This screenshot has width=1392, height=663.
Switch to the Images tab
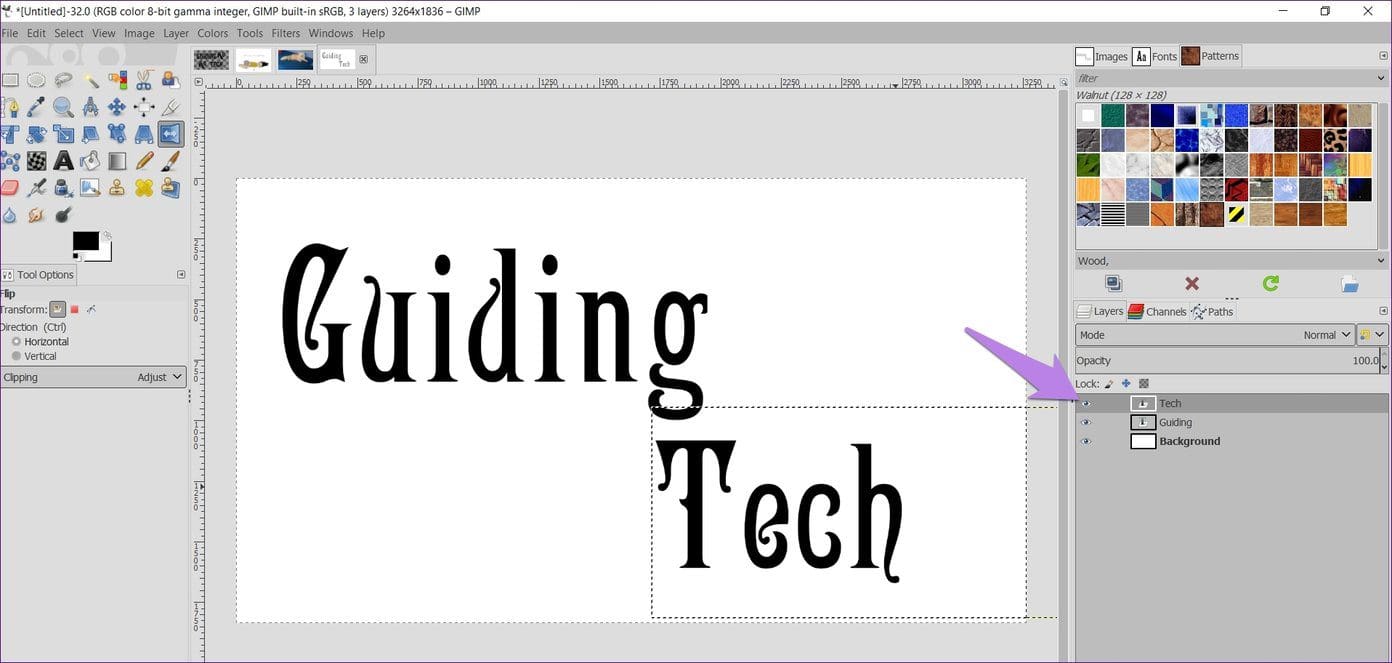click(x=1102, y=56)
